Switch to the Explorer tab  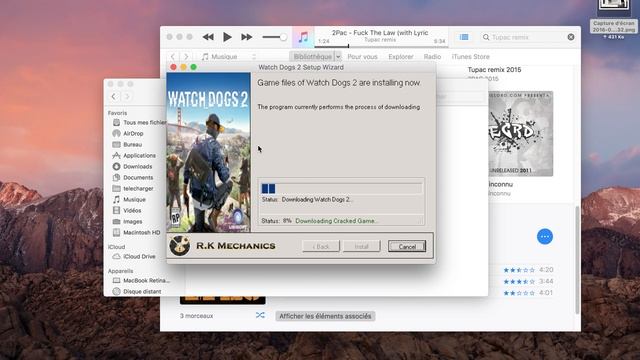401,56
